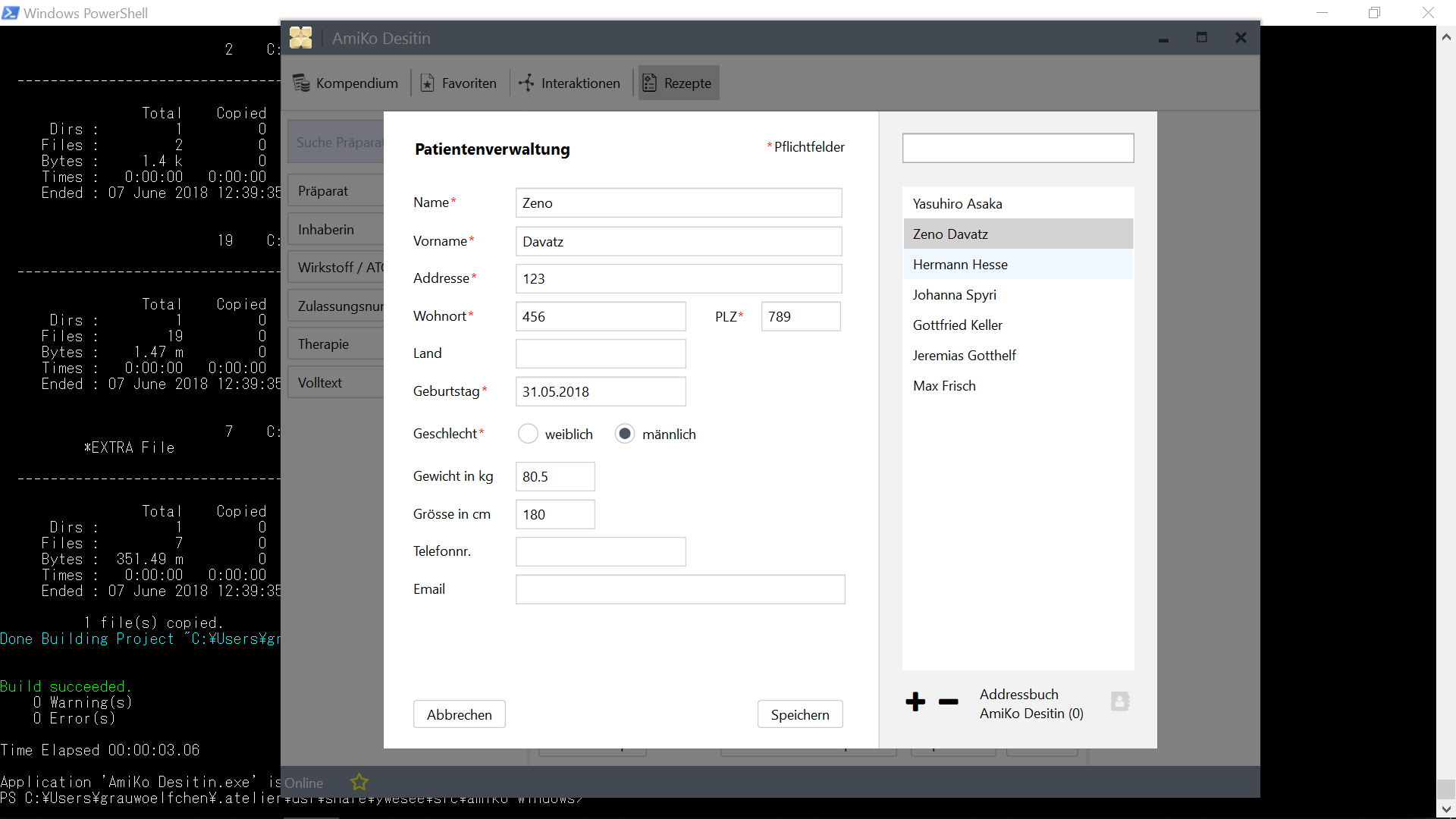
Task: Click PowerShell scrollbar down arrow
Action: pyautogui.click(x=1445, y=808)
